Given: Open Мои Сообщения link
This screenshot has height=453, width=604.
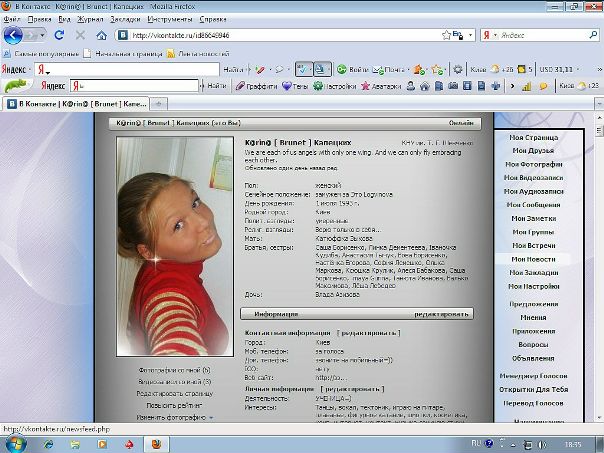Looking at the screenshot, I should coord(534,205).
